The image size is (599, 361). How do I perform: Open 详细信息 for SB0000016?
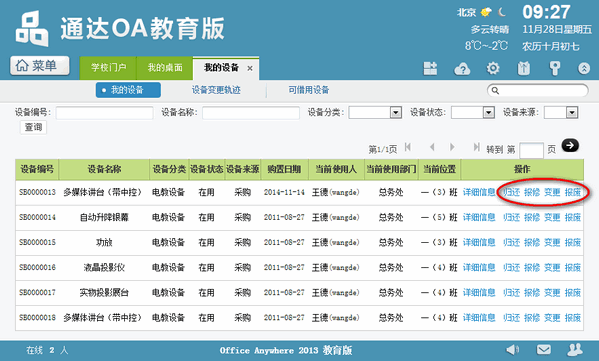coord(479,267)
